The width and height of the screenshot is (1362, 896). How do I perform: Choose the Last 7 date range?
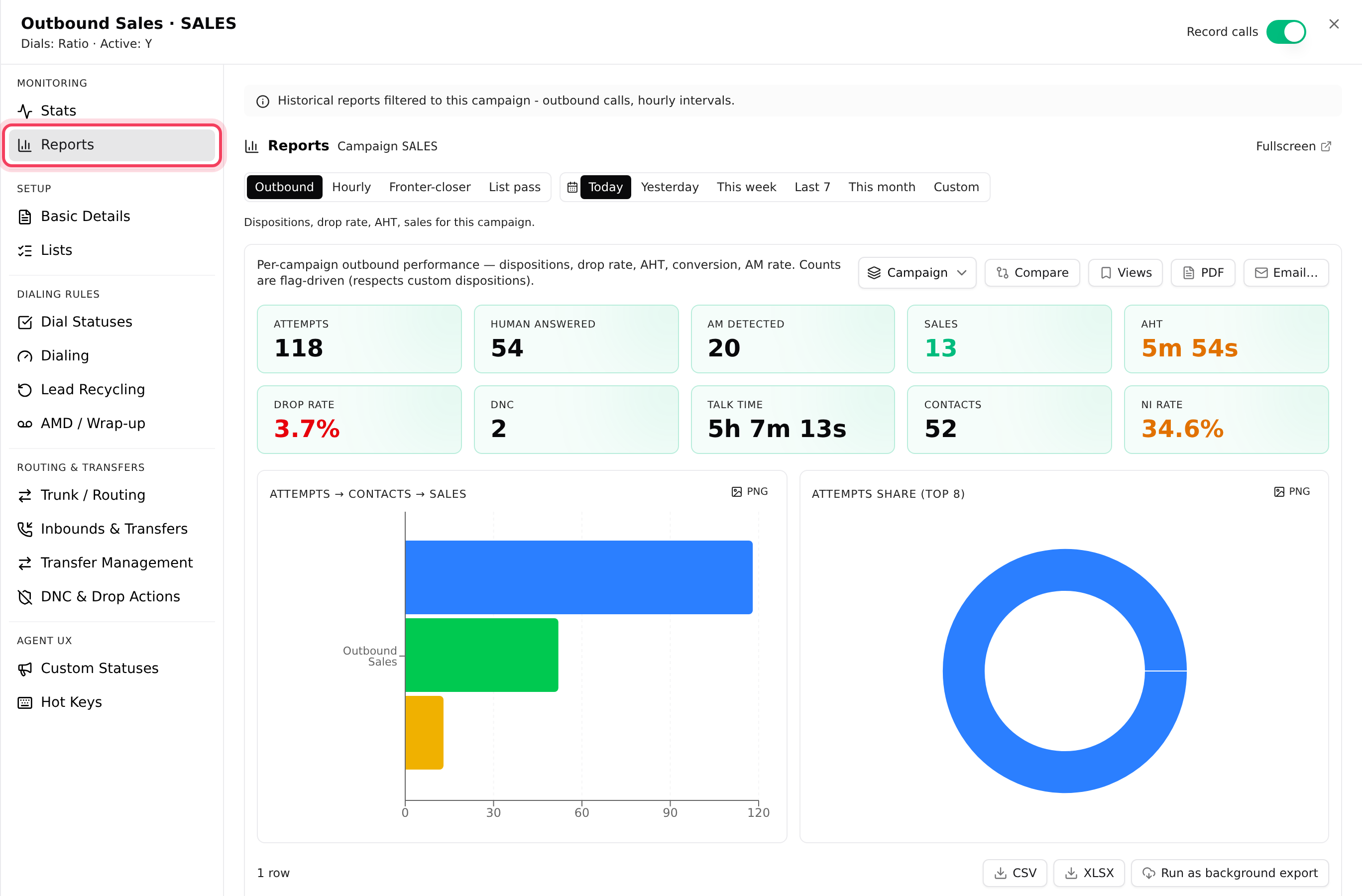[812, 187]
